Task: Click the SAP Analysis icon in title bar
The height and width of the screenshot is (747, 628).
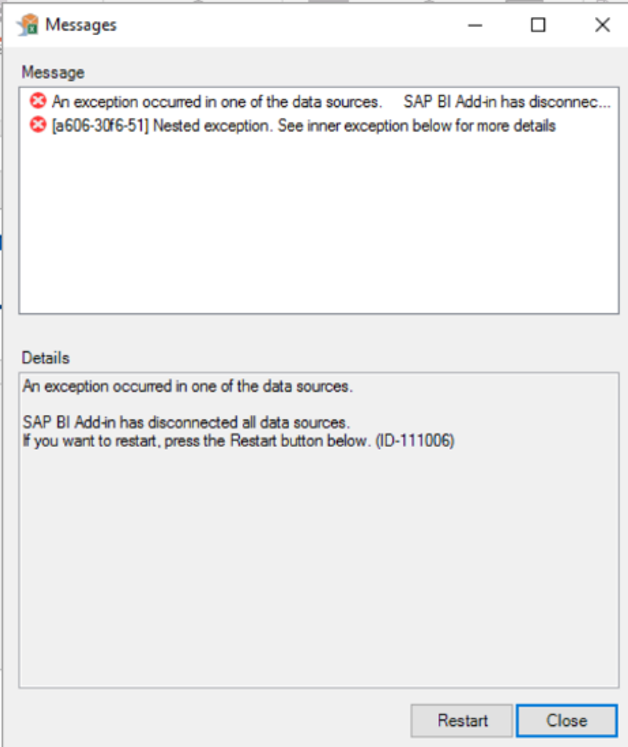Action: point(28,25)
